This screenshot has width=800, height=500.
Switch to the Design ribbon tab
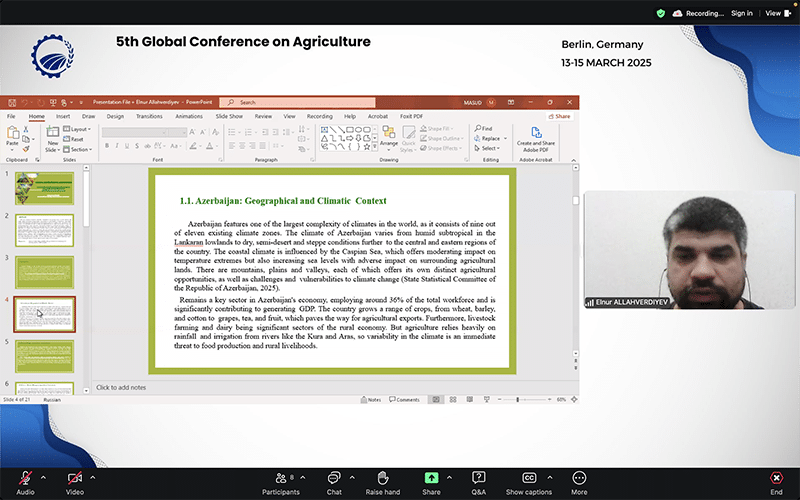click(115, 116)
